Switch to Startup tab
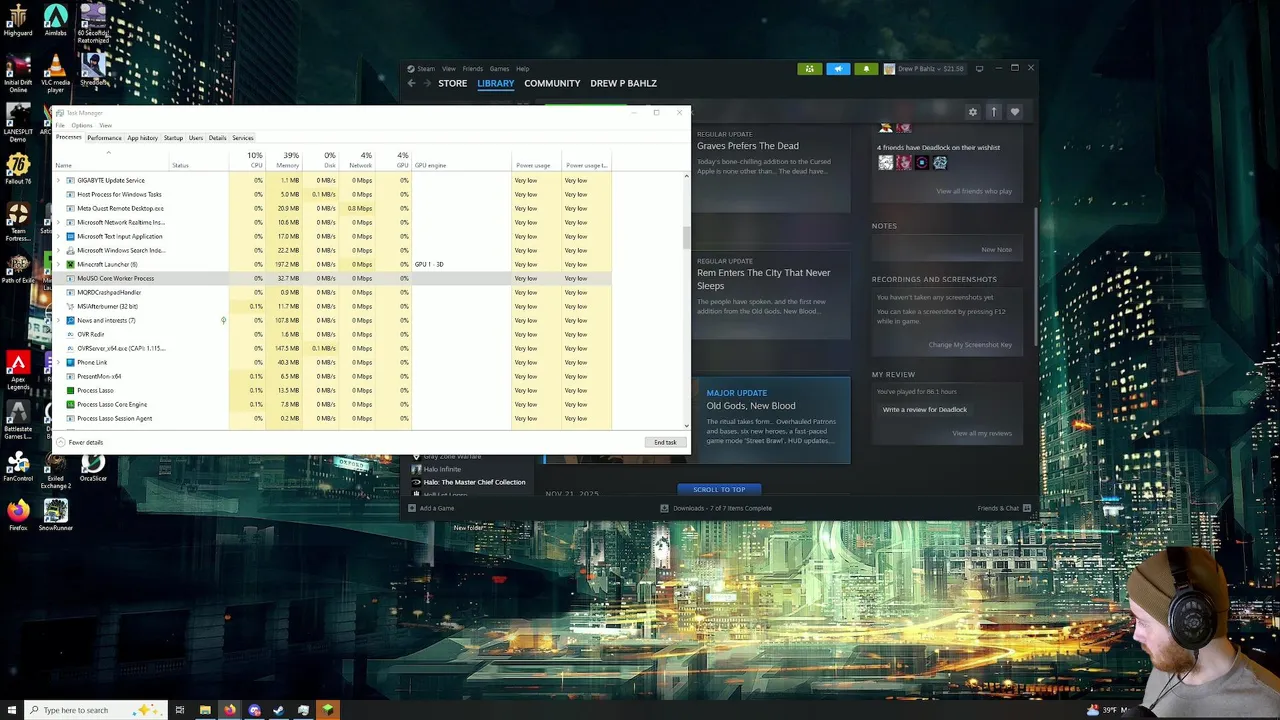The image size is (1280, 720). pos(173,138)
